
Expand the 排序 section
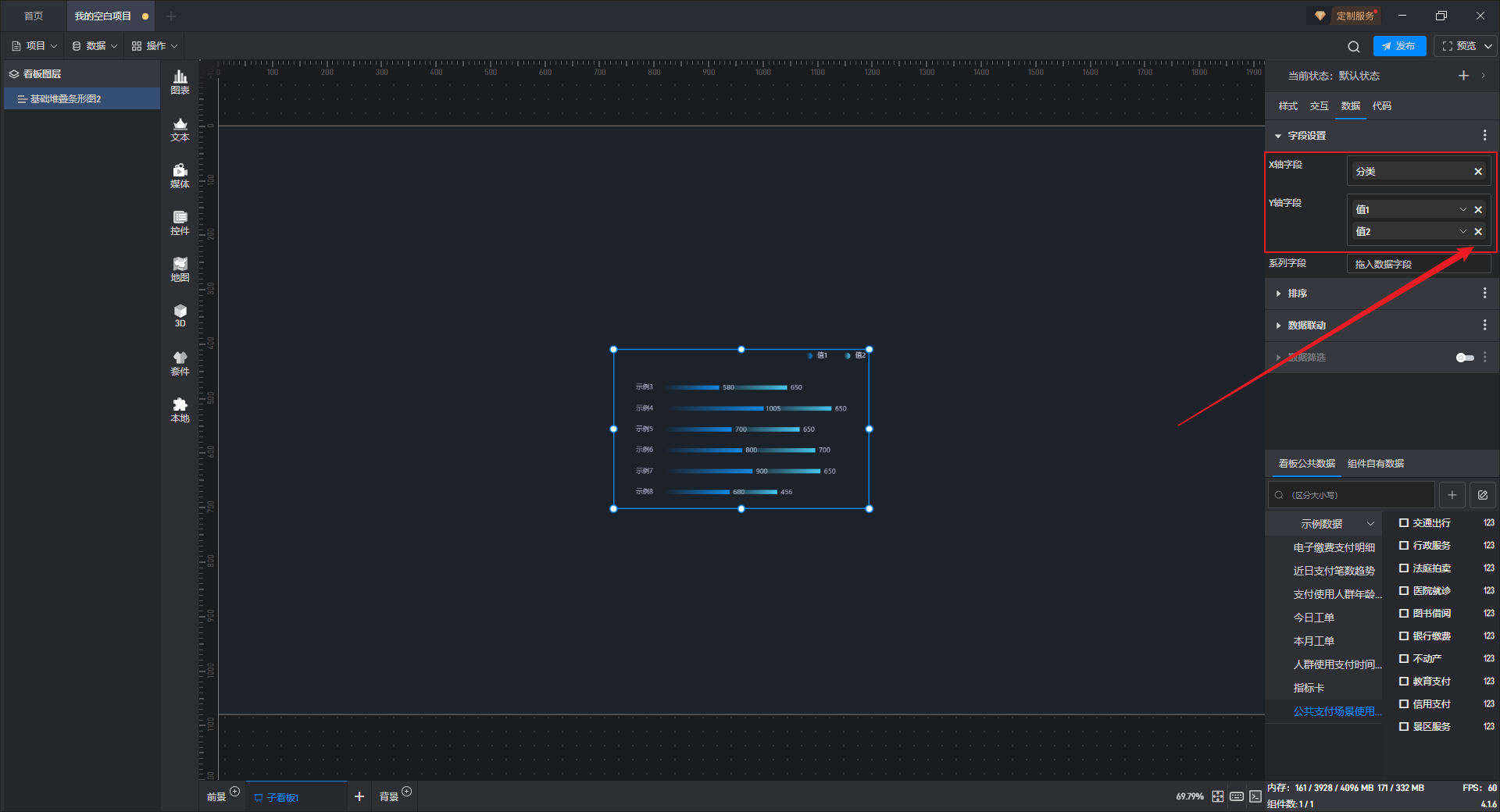[1278, 294]
